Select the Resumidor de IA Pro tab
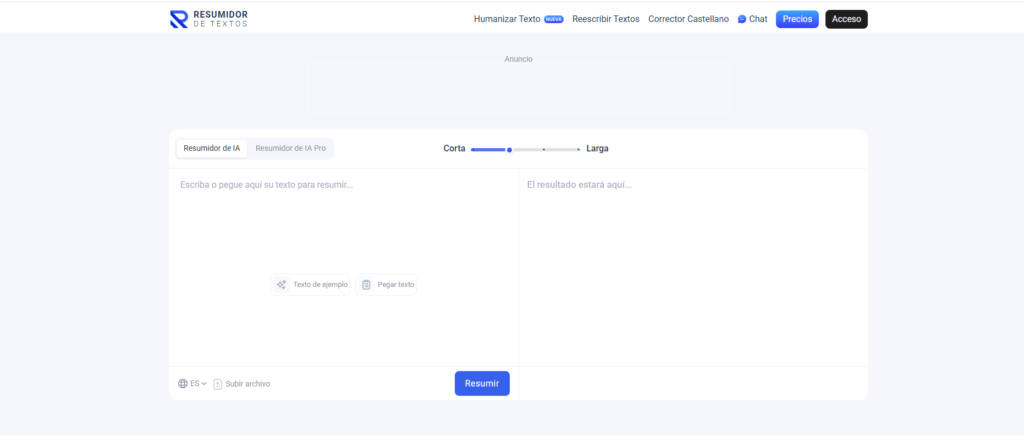The height and width of the screenshot is (441, 1024). click(x=290, y=148)
